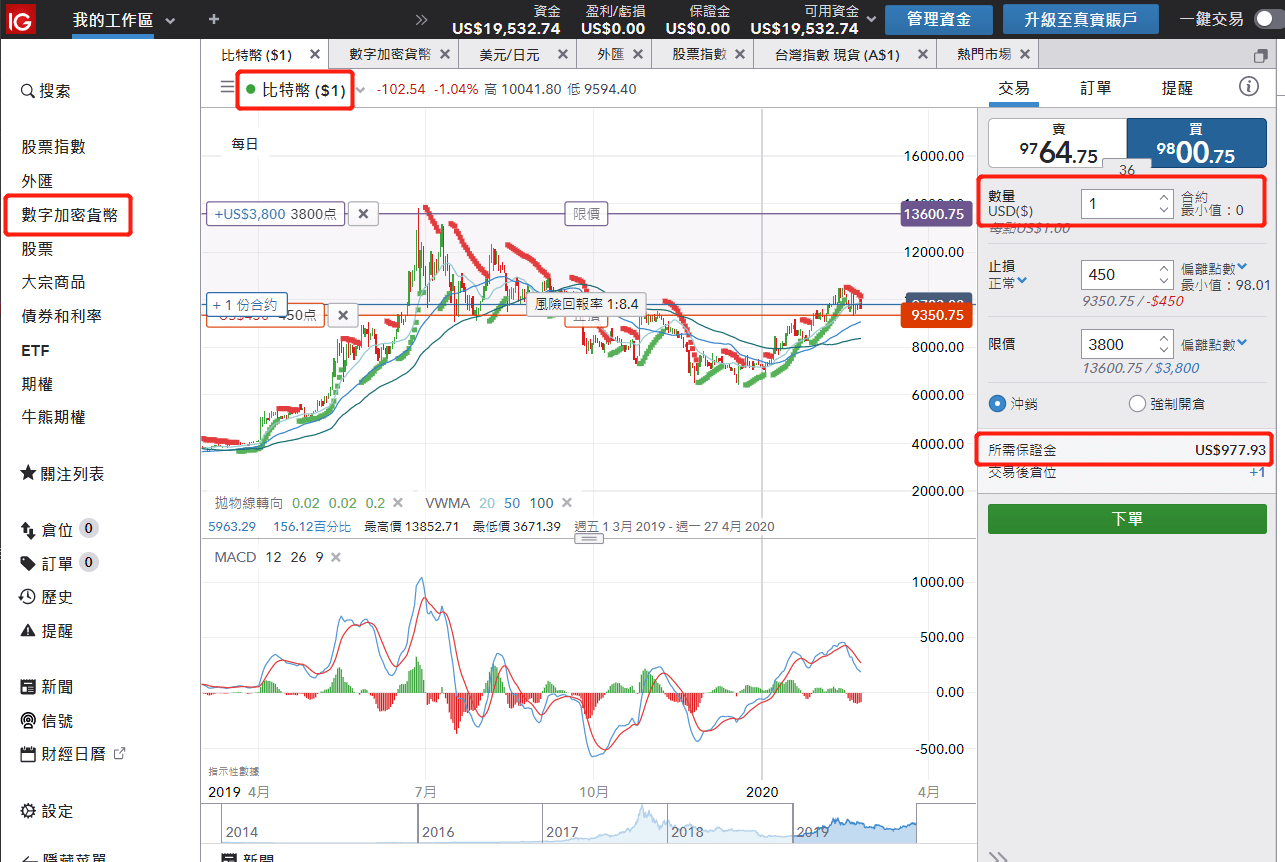Click the 數量 input field
The image size is (1285, 862).
point(1118,204)
